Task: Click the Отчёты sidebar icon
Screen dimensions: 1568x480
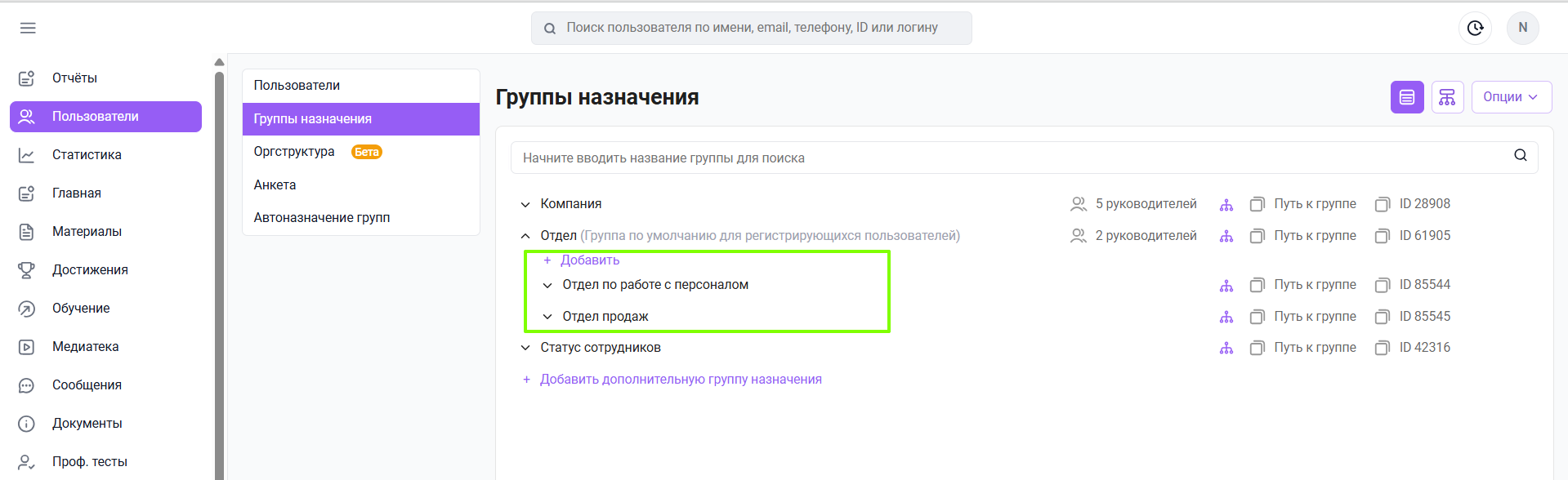Action: click(26, 78)
